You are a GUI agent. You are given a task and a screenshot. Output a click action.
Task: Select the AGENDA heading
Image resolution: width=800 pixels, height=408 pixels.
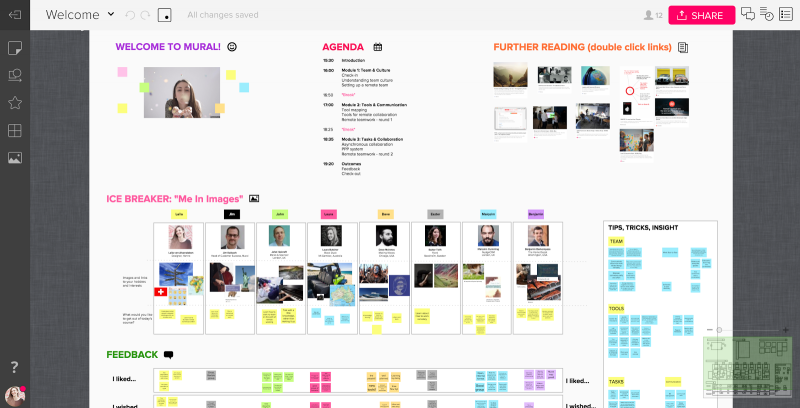[x=343, y=47]
